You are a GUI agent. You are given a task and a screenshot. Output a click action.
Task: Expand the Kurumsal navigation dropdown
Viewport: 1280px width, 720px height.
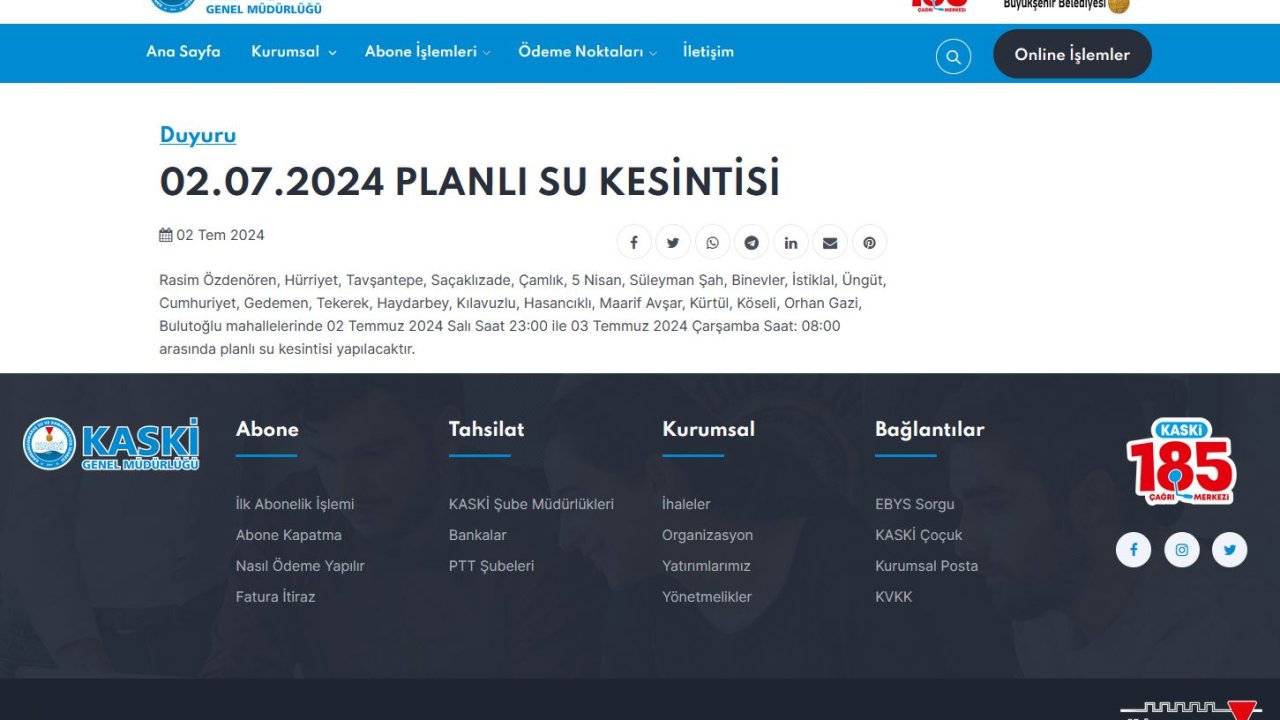[x=293, y=51]
